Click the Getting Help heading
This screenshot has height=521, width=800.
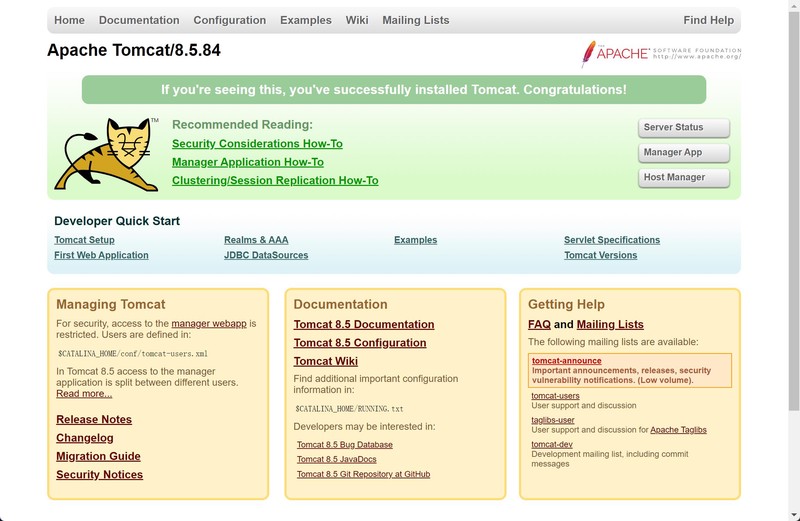click(566, 305)
